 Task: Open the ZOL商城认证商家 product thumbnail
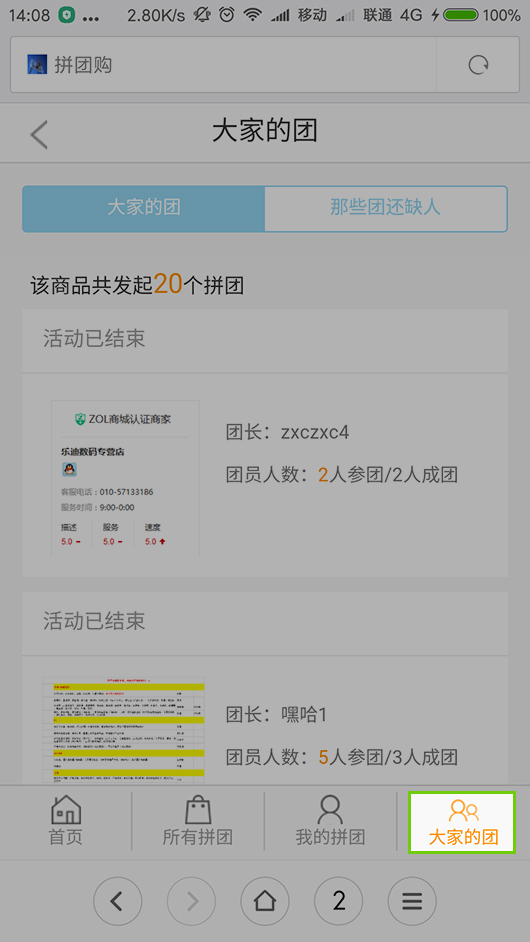(125, 478)
